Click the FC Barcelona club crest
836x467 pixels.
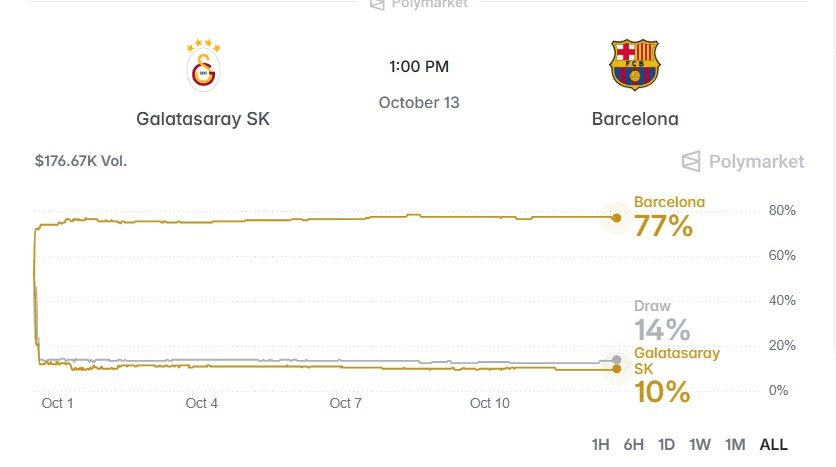click(x=634, y=65)
